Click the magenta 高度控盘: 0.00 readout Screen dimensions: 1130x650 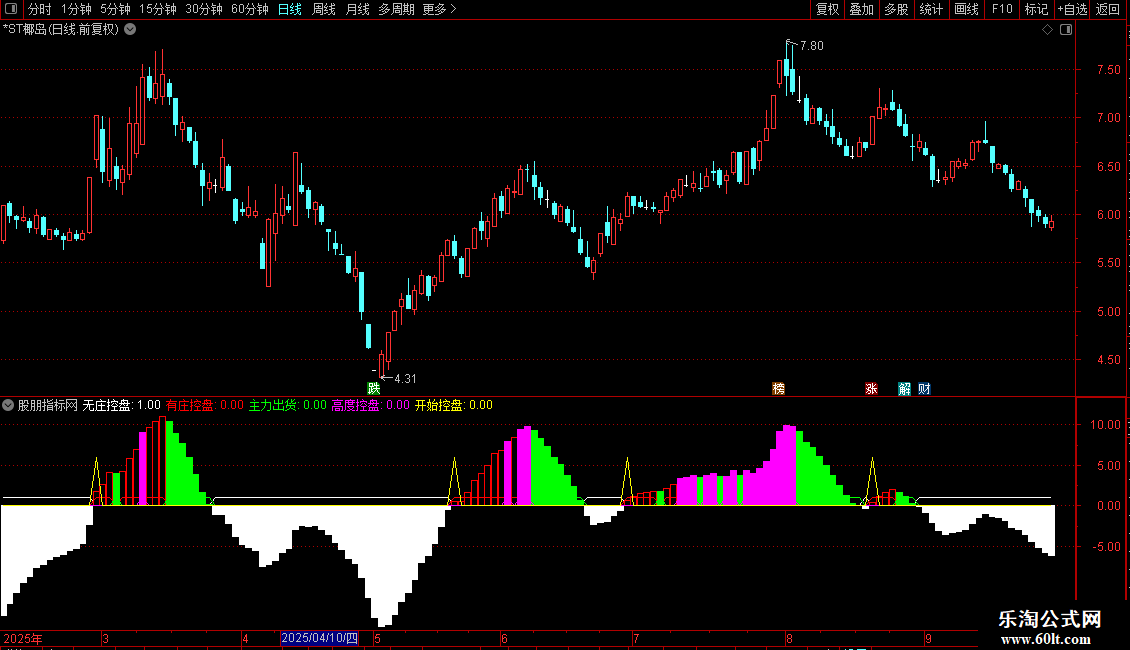click(x=370, y=405)
